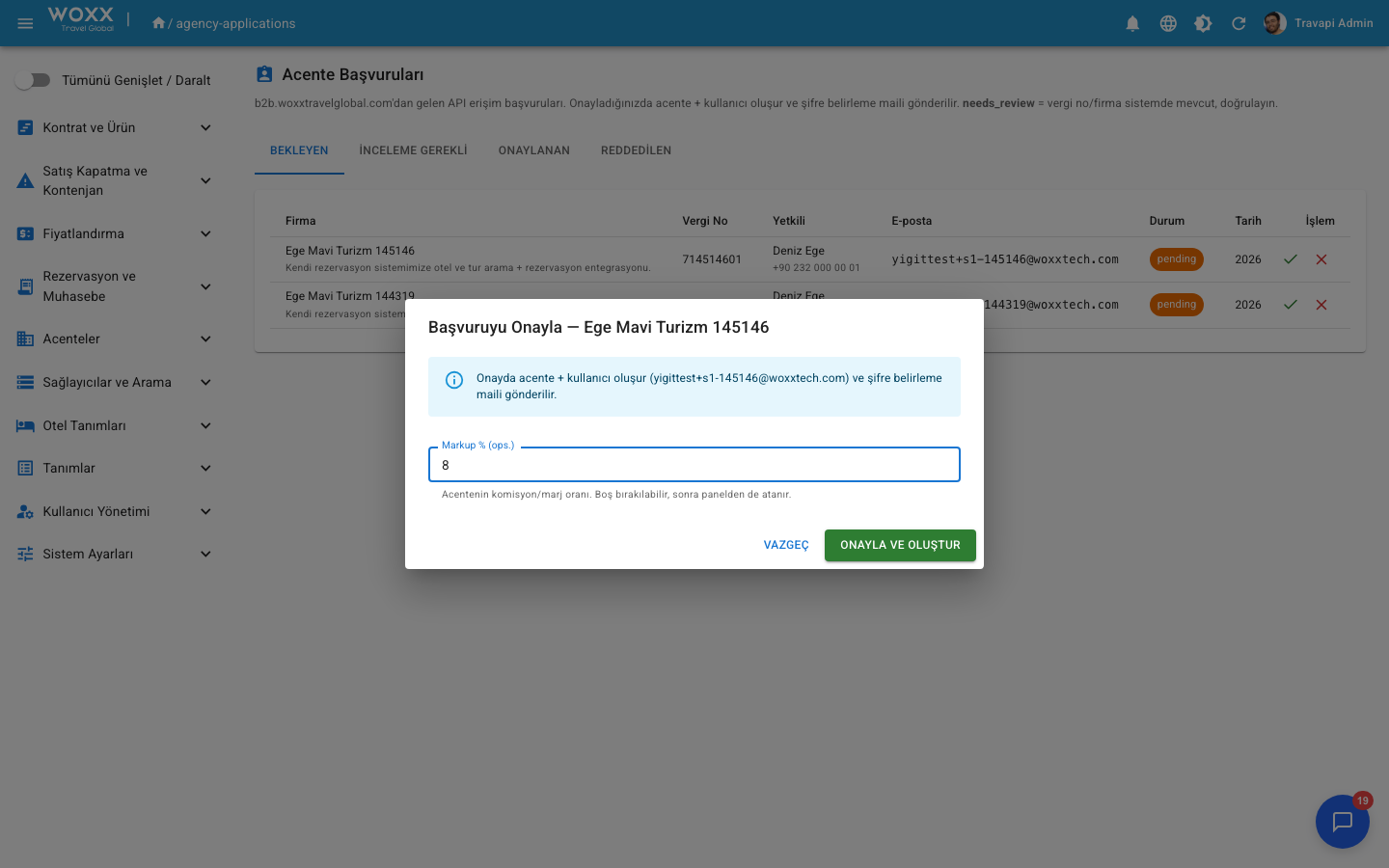1389x868 pixels.
Task: Switch to the REDDEDİLEN tab
Action: pos(636,150)
